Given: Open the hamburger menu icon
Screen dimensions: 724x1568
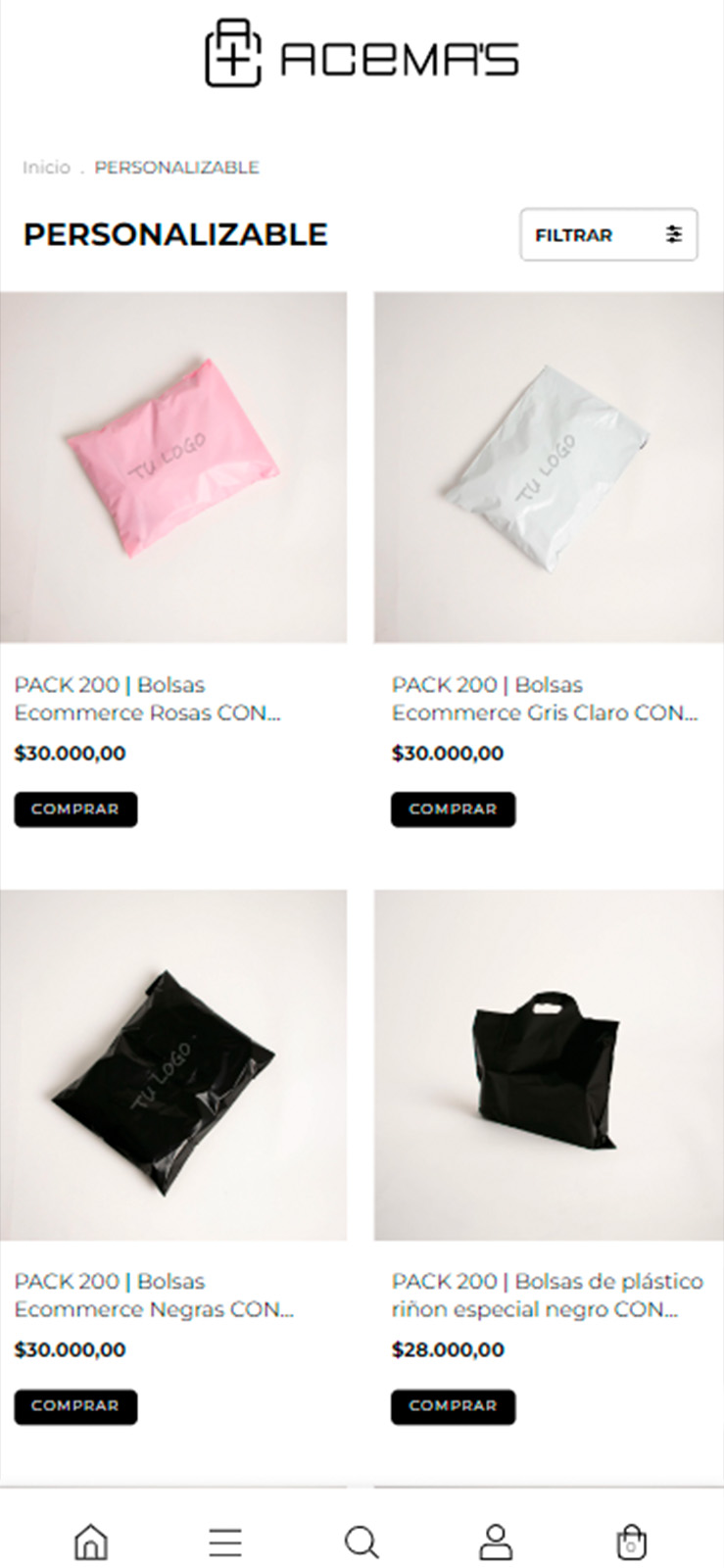Looking at the screenshot, I should [225, 1543].
